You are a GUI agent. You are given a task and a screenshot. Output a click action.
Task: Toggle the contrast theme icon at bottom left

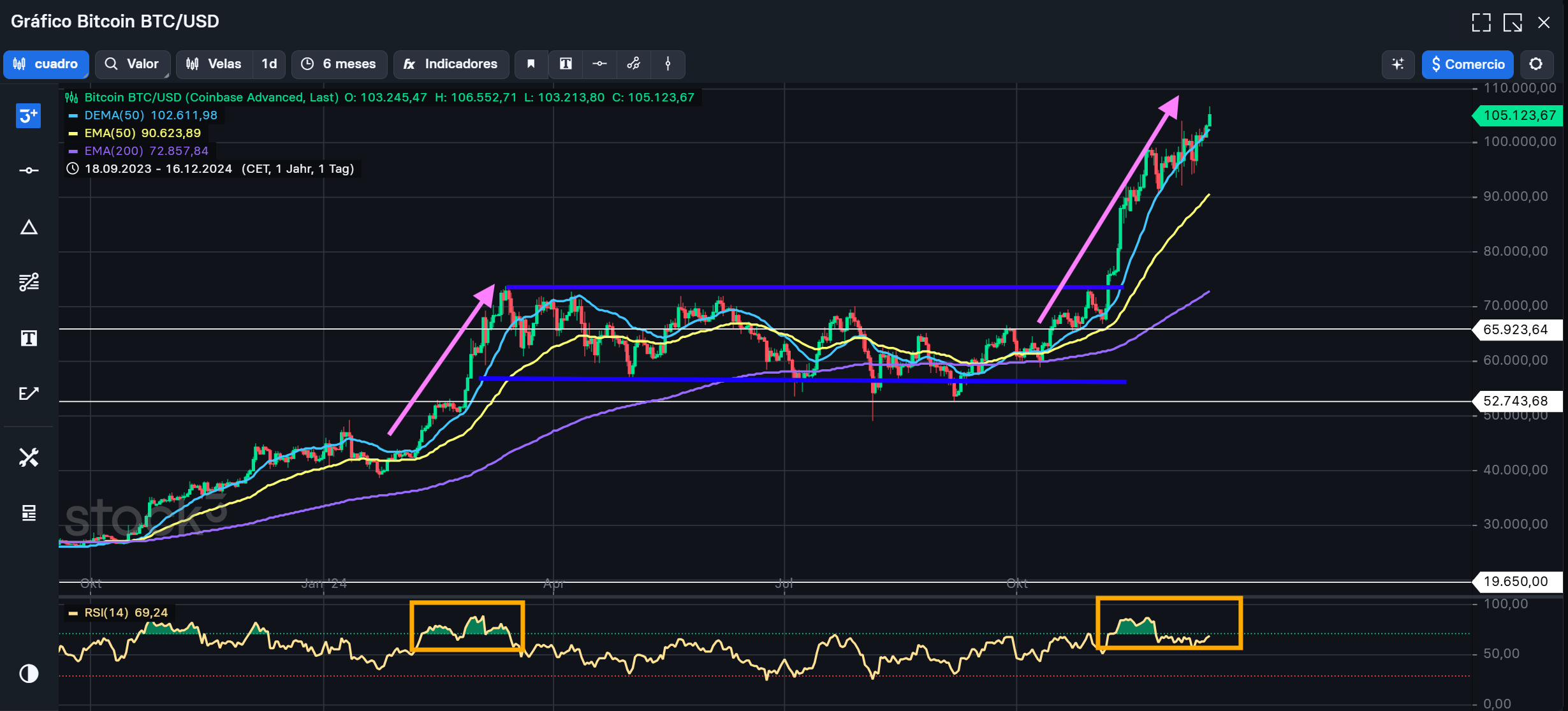(29, 673)
